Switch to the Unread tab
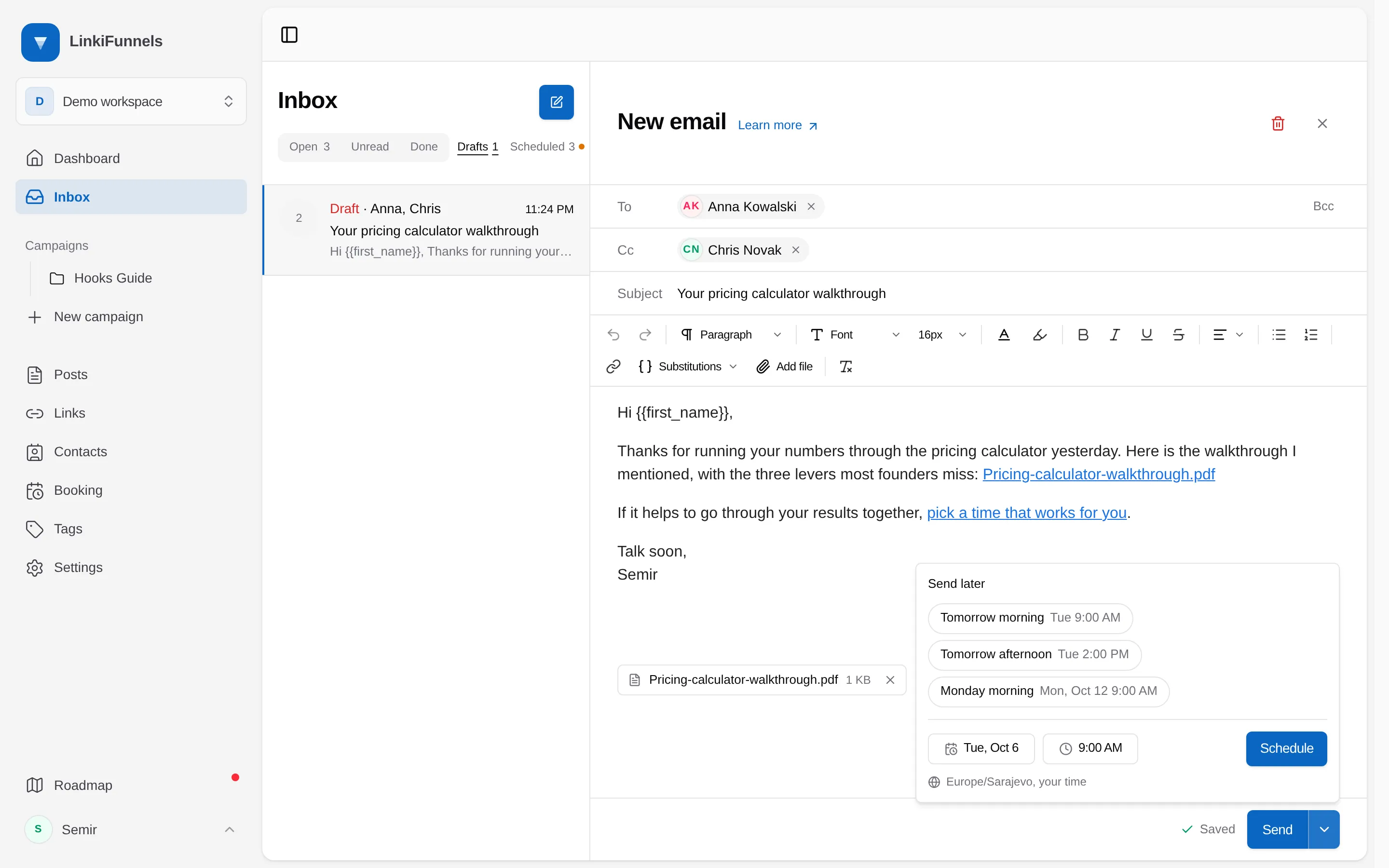The height and width of the screenshot is (868, 1389). click(x=369, y=147)
